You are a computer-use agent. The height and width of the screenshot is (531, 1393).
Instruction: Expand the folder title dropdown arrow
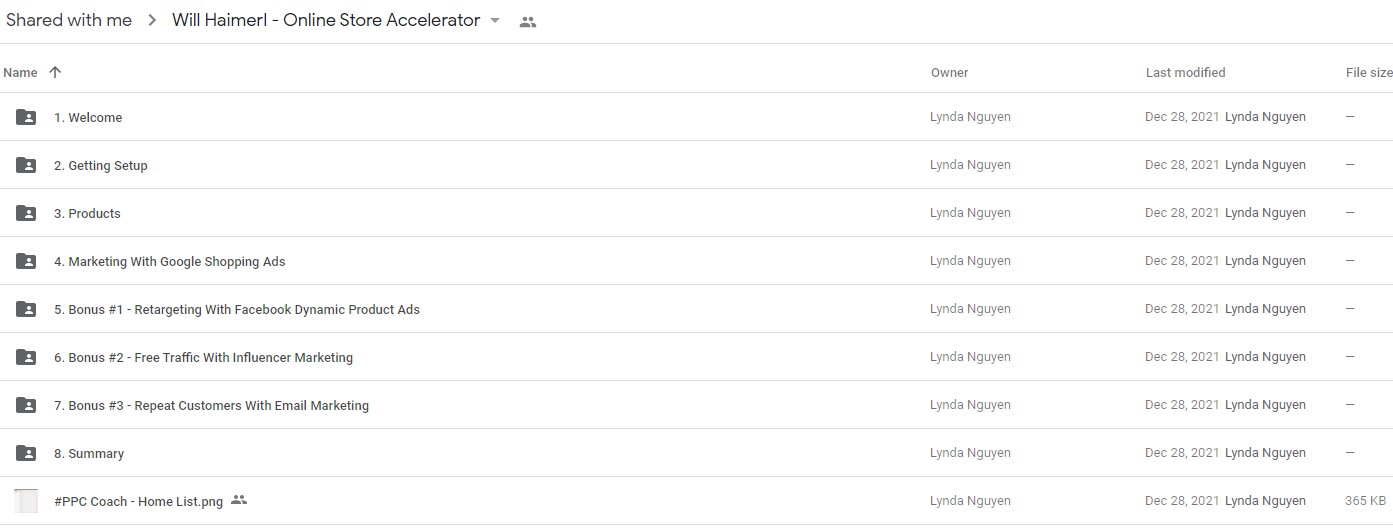495,21
